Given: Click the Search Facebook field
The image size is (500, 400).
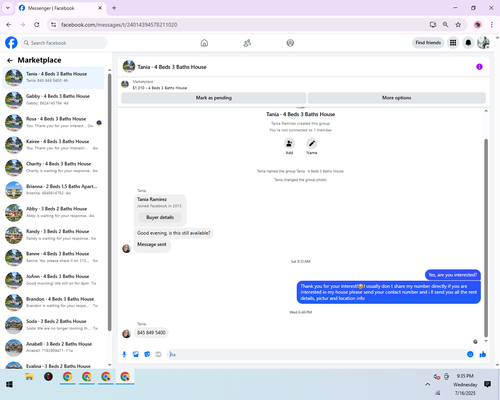Looking at the screenshot, I should click(x=64, y=43).
